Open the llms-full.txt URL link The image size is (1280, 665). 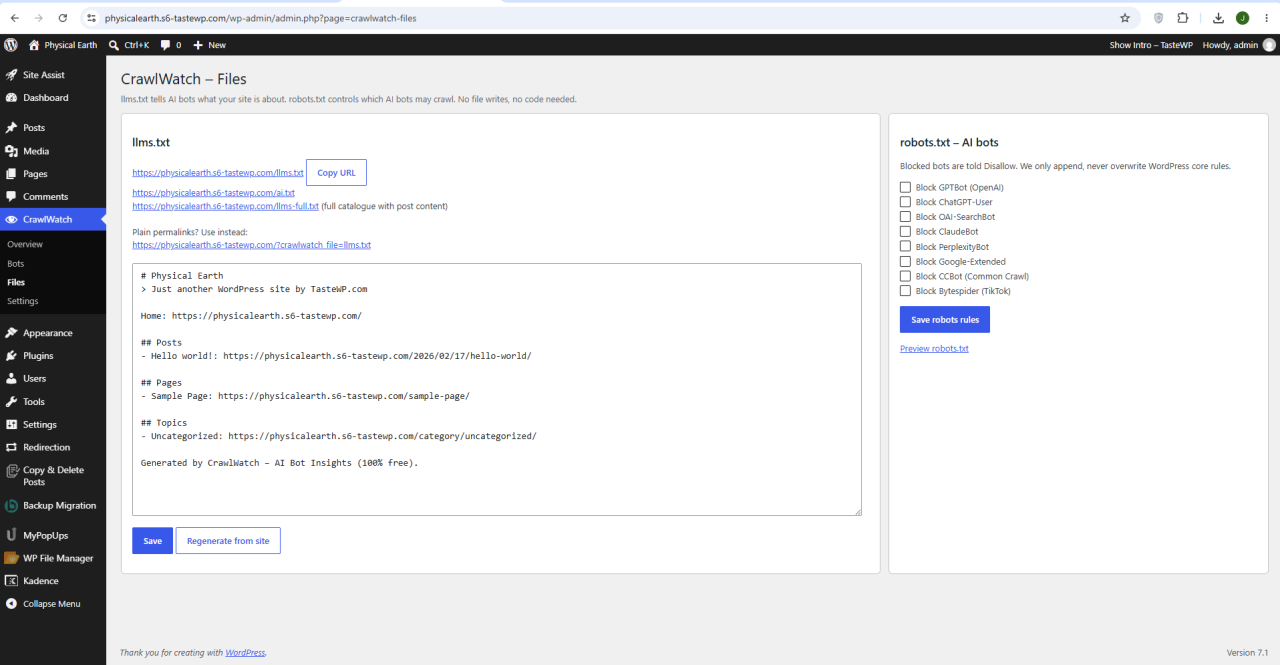click(x=225, y=206)
